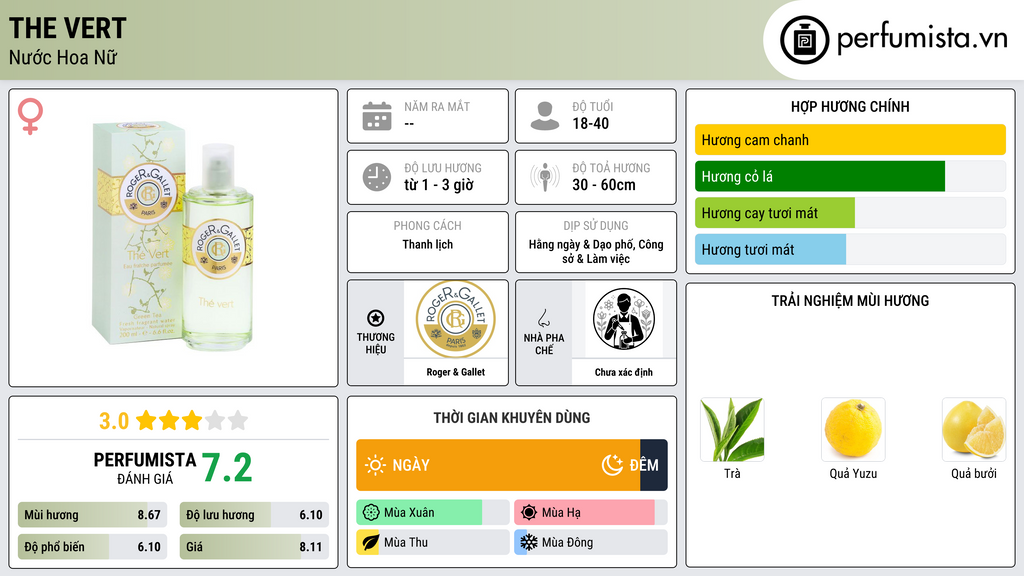Click the Độ phổ biến 6.10 score bar
The image size is (1024, 576).
93,547
